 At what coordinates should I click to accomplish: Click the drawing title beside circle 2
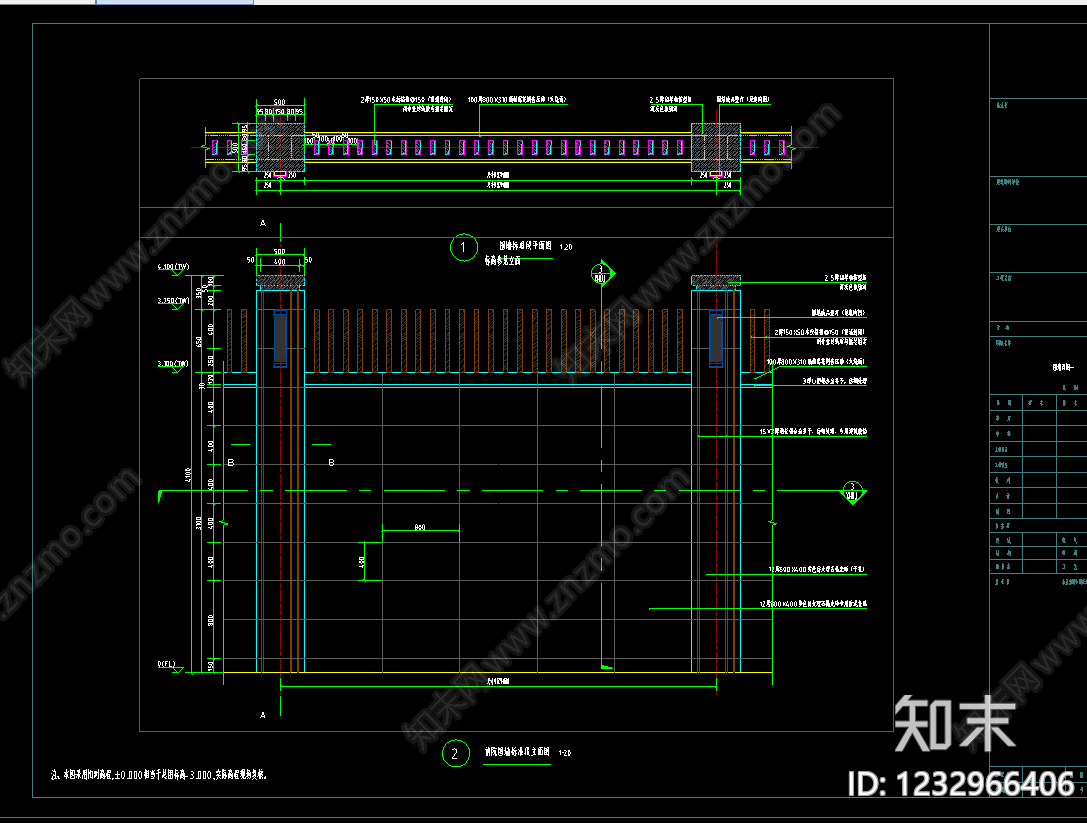click(517, 752)
